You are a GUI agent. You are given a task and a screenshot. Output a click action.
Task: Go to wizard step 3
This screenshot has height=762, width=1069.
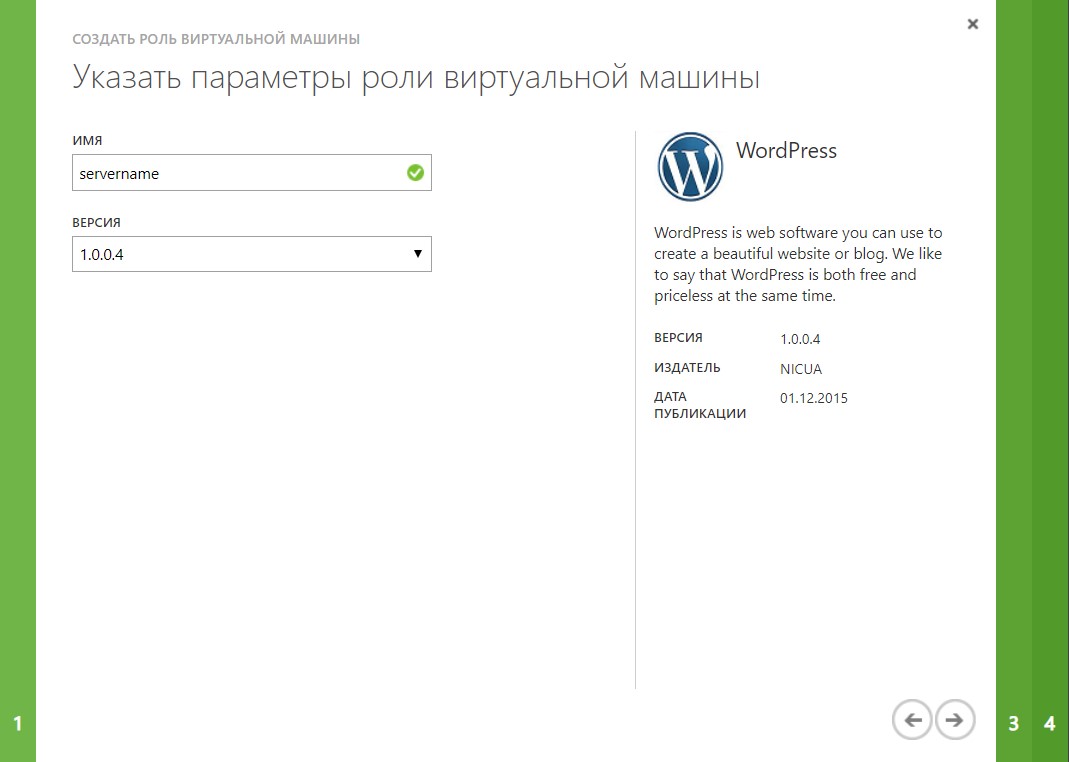click(x=1014, y=723)
